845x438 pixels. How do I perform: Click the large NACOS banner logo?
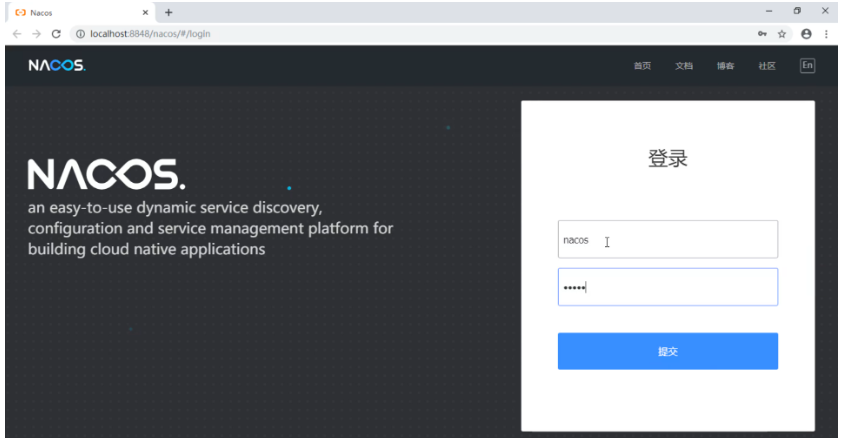(107, 174)
